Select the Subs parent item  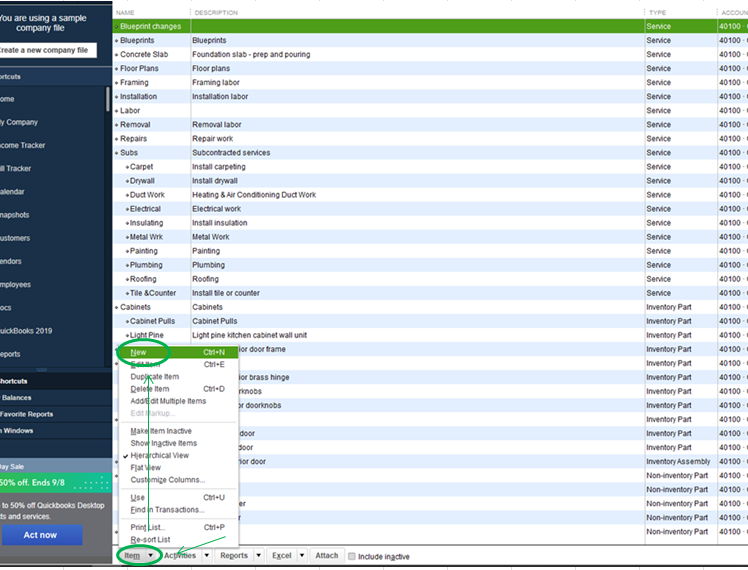(x=129, y=153)
